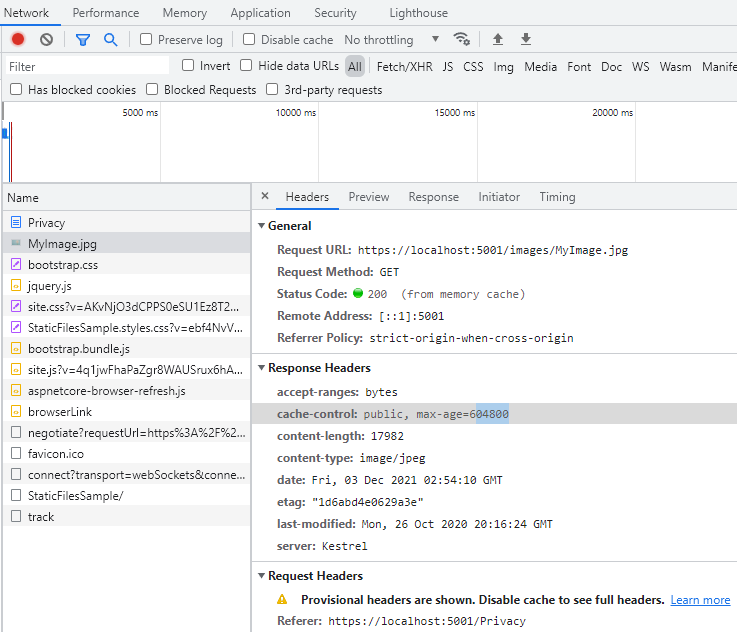This screenshot has width=737, height=632.
Task: Select site.js request row
Action: [126, 370]
